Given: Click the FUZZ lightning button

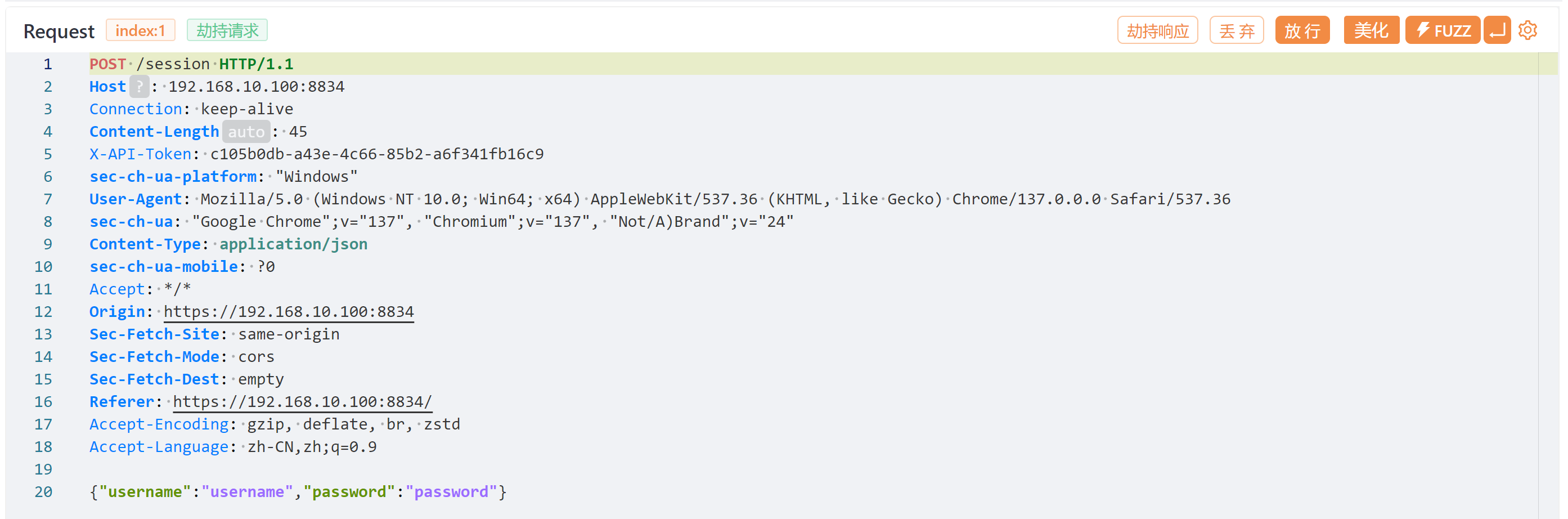Looking at the screenshot, I should (1442, 30).
